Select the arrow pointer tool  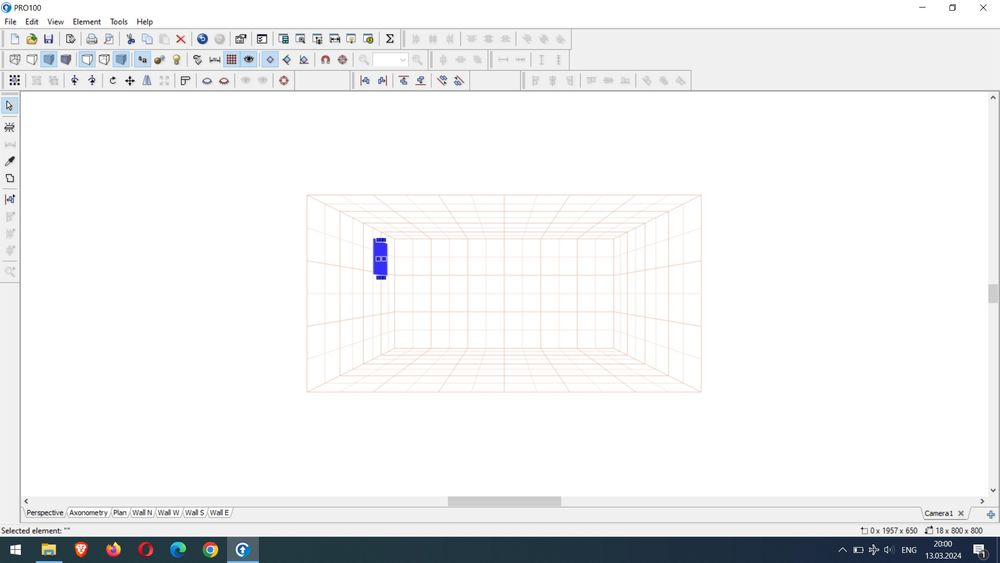[x=10, y=106]
